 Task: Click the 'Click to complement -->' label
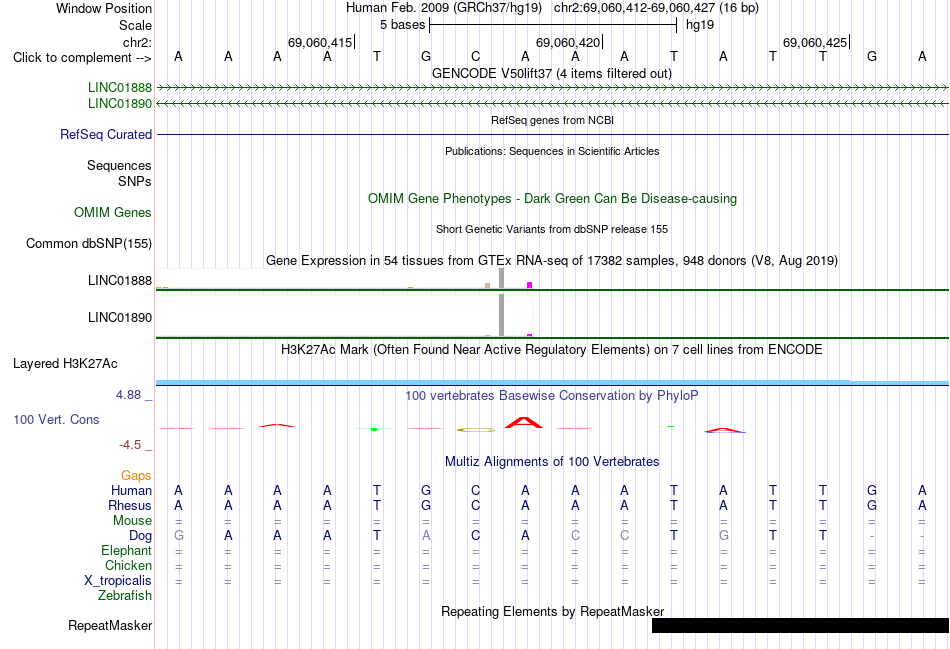click(x=82, y=58)
